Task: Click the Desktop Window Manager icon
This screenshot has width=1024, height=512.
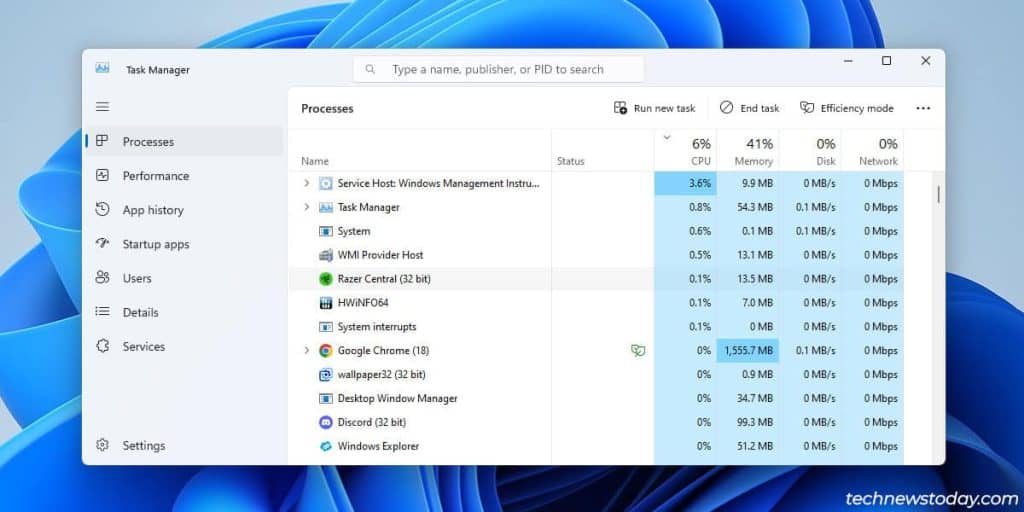Action: (325, 398)
